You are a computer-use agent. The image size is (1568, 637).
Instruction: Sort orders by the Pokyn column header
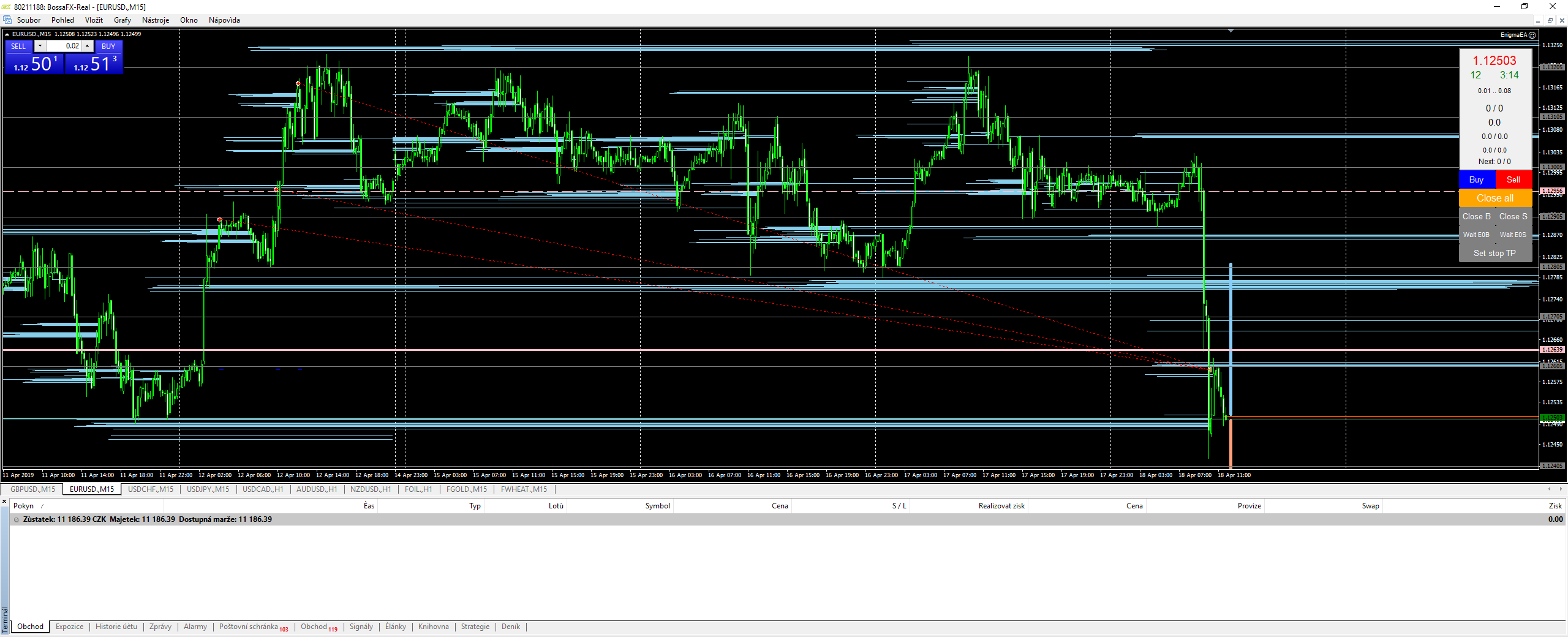[24, 506]
